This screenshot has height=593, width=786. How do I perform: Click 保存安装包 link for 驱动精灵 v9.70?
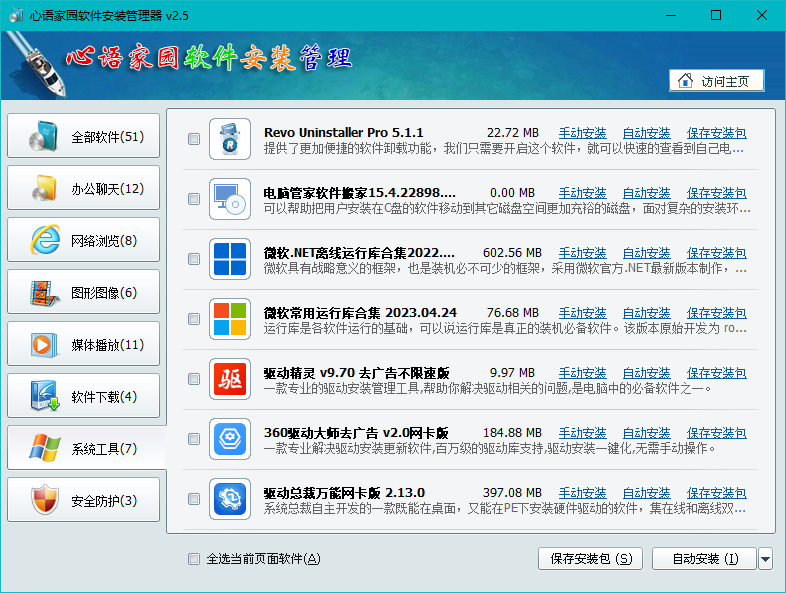[x=716, y=373]
